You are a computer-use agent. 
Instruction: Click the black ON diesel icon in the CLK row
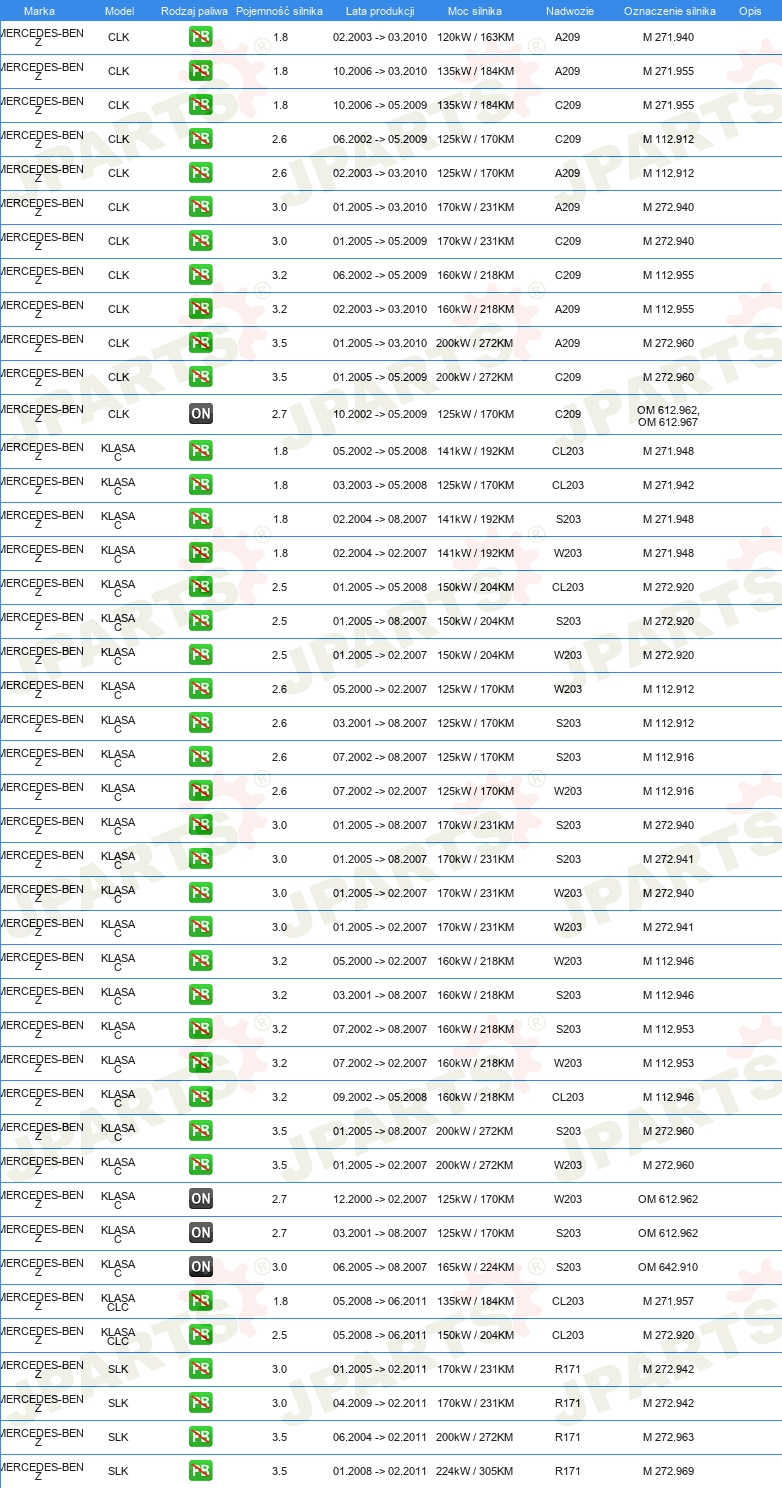click(201, 414)
